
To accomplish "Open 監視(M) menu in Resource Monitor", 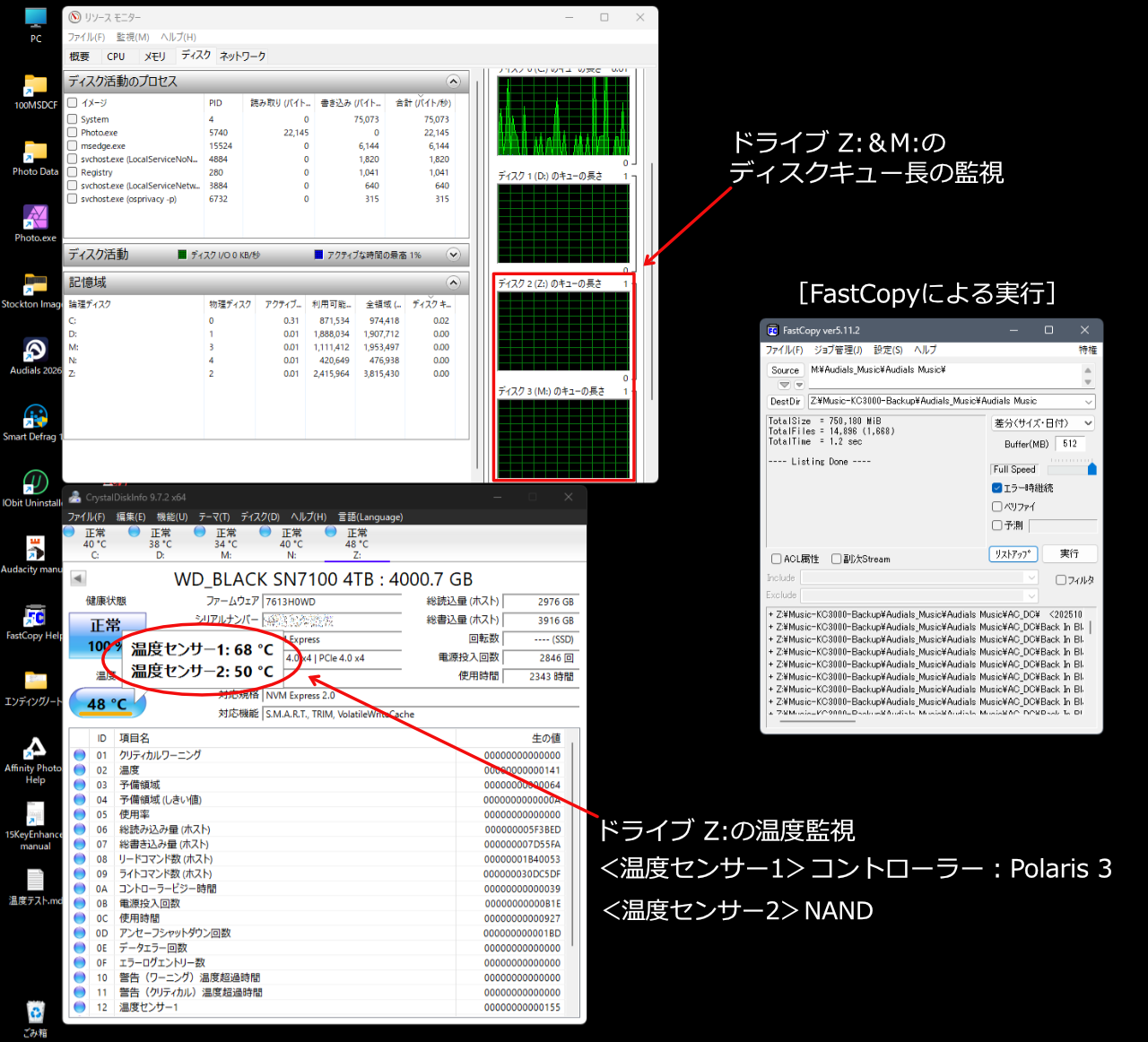I will pyautogui.click(x=133, y=37).
